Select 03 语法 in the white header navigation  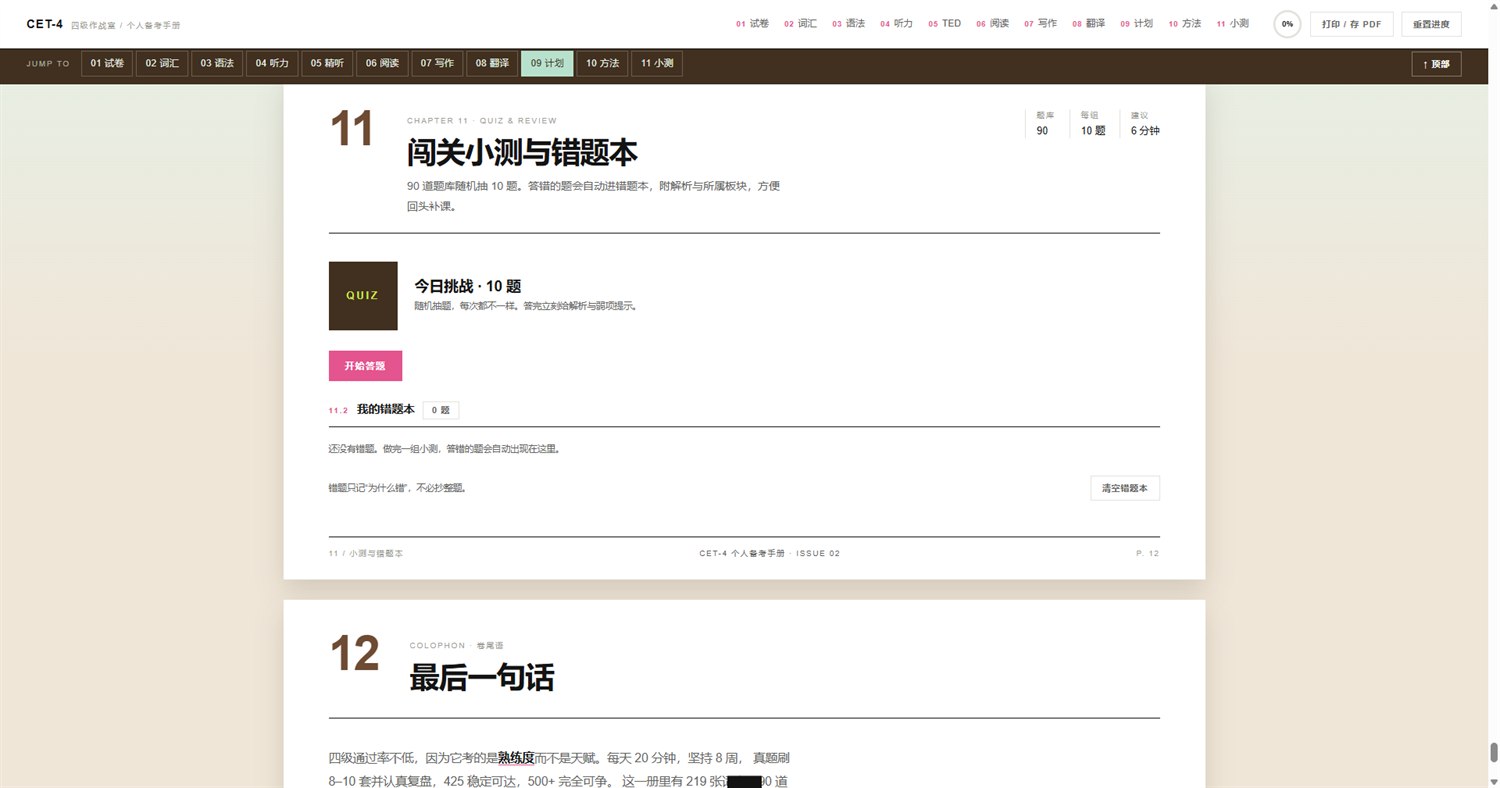[x=848, y=23]
